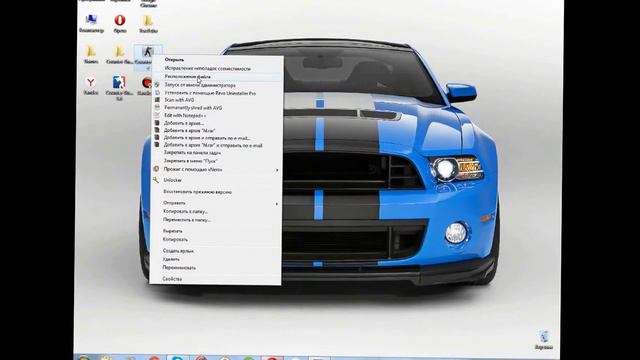This screenshot has width=640, height=360.
Task: Open the Yandex browser desktop shortcut
Action: point(91,86)
